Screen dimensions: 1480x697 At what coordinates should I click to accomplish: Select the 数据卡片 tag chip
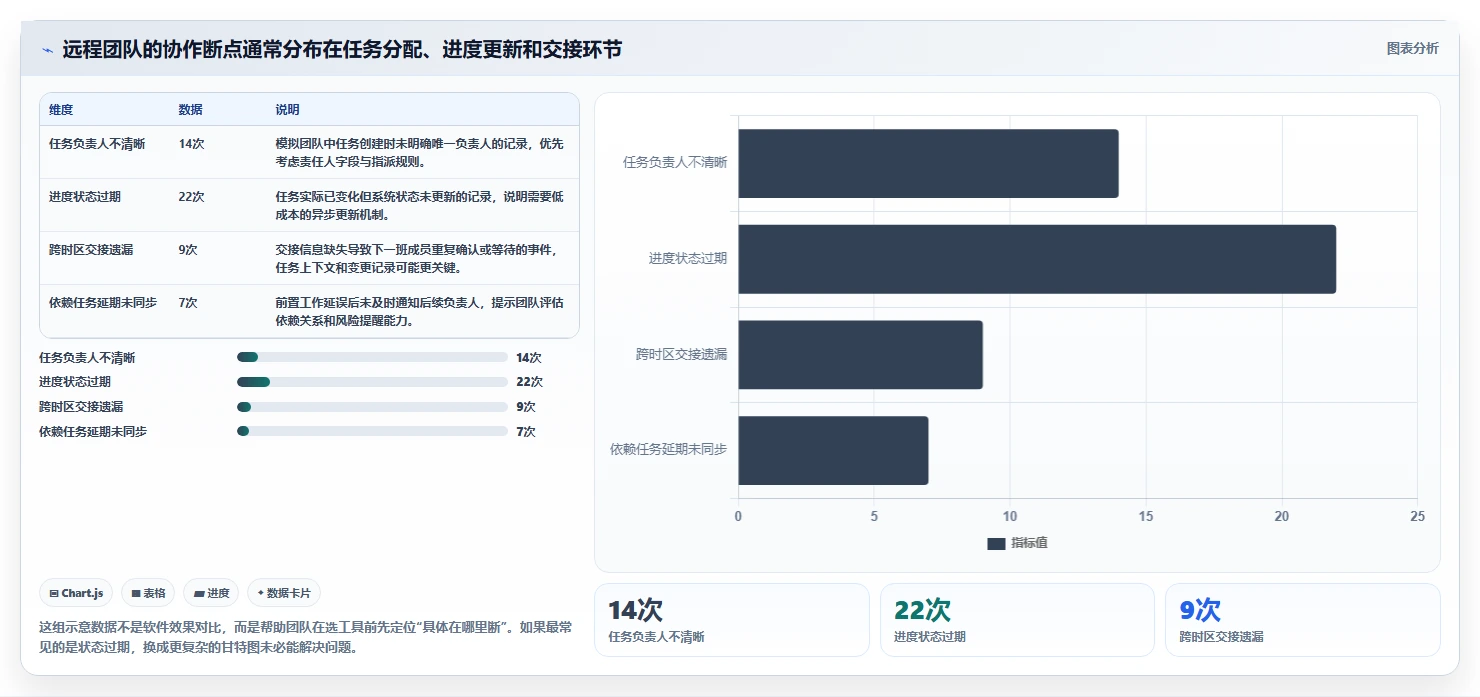284,593
